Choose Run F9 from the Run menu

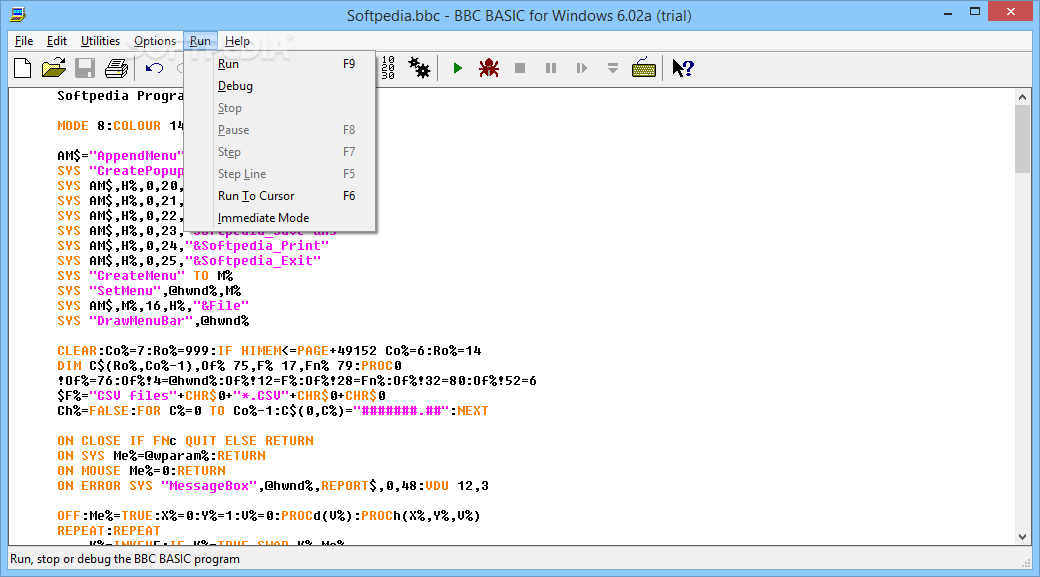(280, 64)
